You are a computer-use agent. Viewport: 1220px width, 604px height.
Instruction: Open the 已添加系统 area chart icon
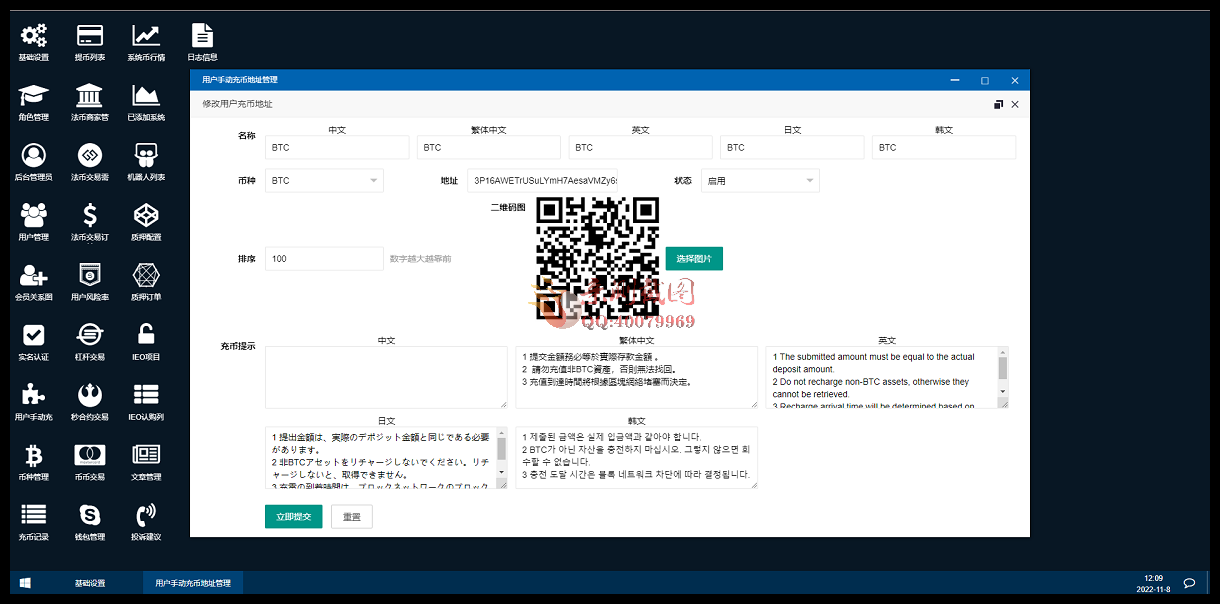coord(146,96)
